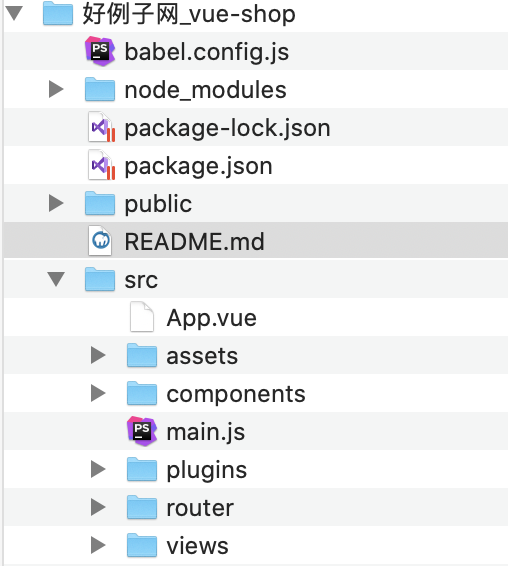Screen dimensions: 508x566
Task: Click the blank file icon of App.vue
Action: pos(142,317)
